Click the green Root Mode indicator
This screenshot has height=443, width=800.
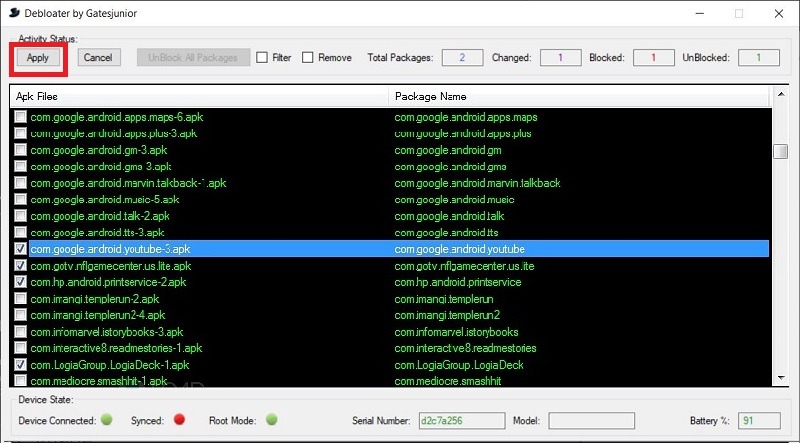pyautogui.click(x=273, y=420)
